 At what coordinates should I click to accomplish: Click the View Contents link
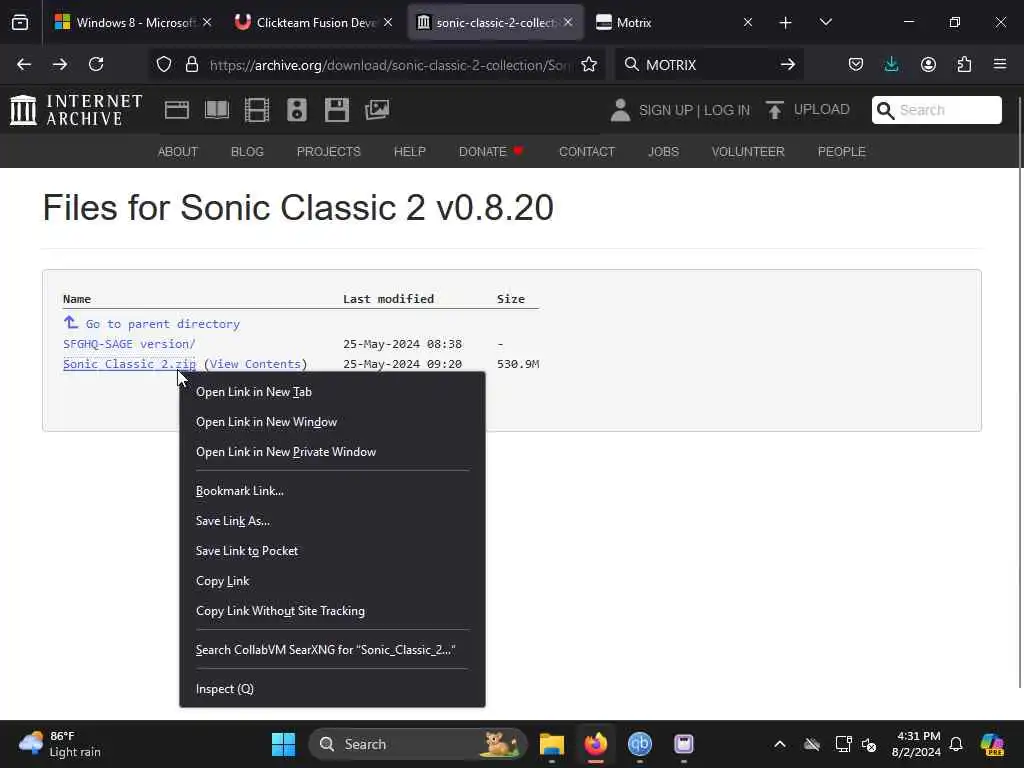tap(255, 364)
